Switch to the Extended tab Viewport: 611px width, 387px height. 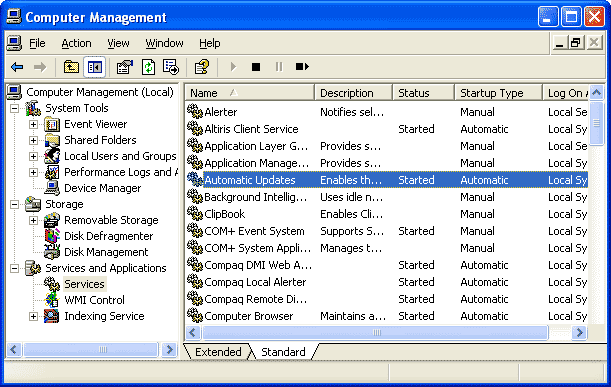[x=218, y=352]
